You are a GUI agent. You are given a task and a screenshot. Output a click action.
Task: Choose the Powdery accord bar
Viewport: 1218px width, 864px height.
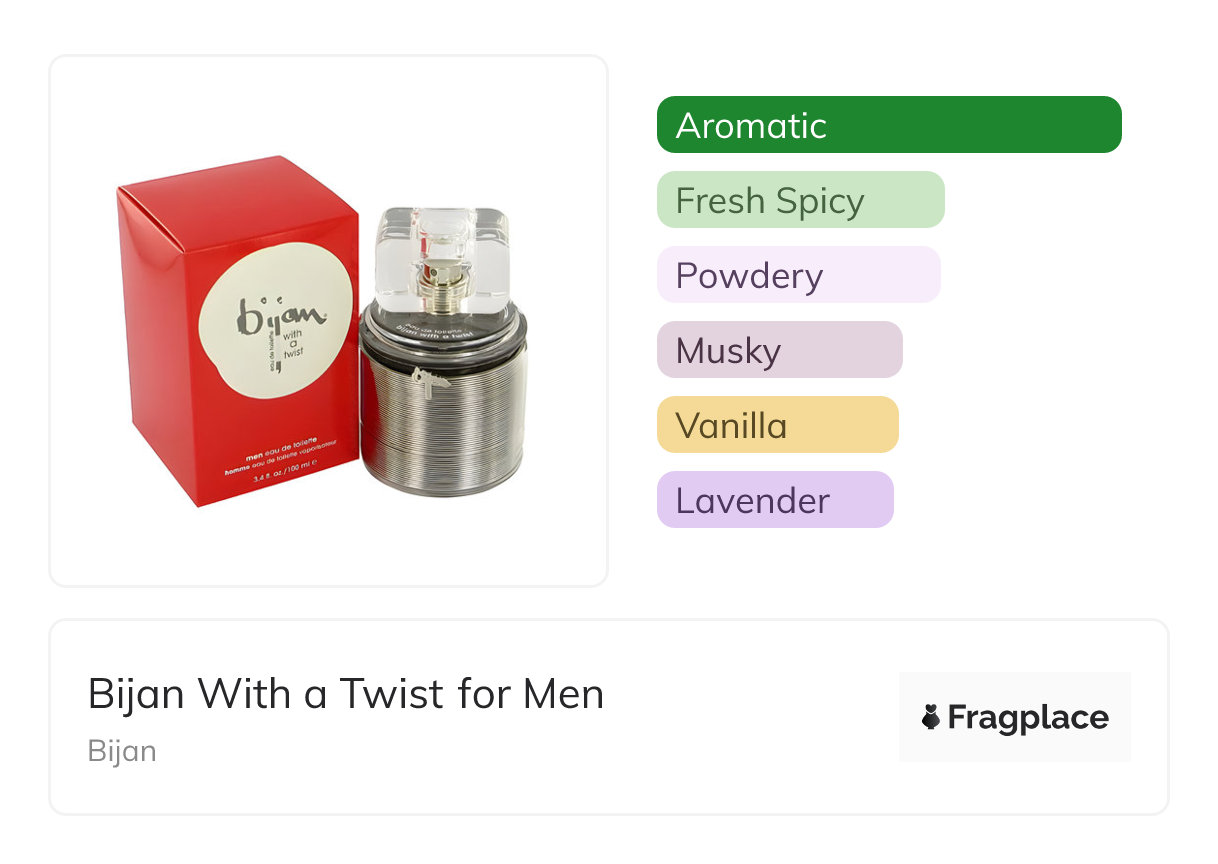coord(799,275)
